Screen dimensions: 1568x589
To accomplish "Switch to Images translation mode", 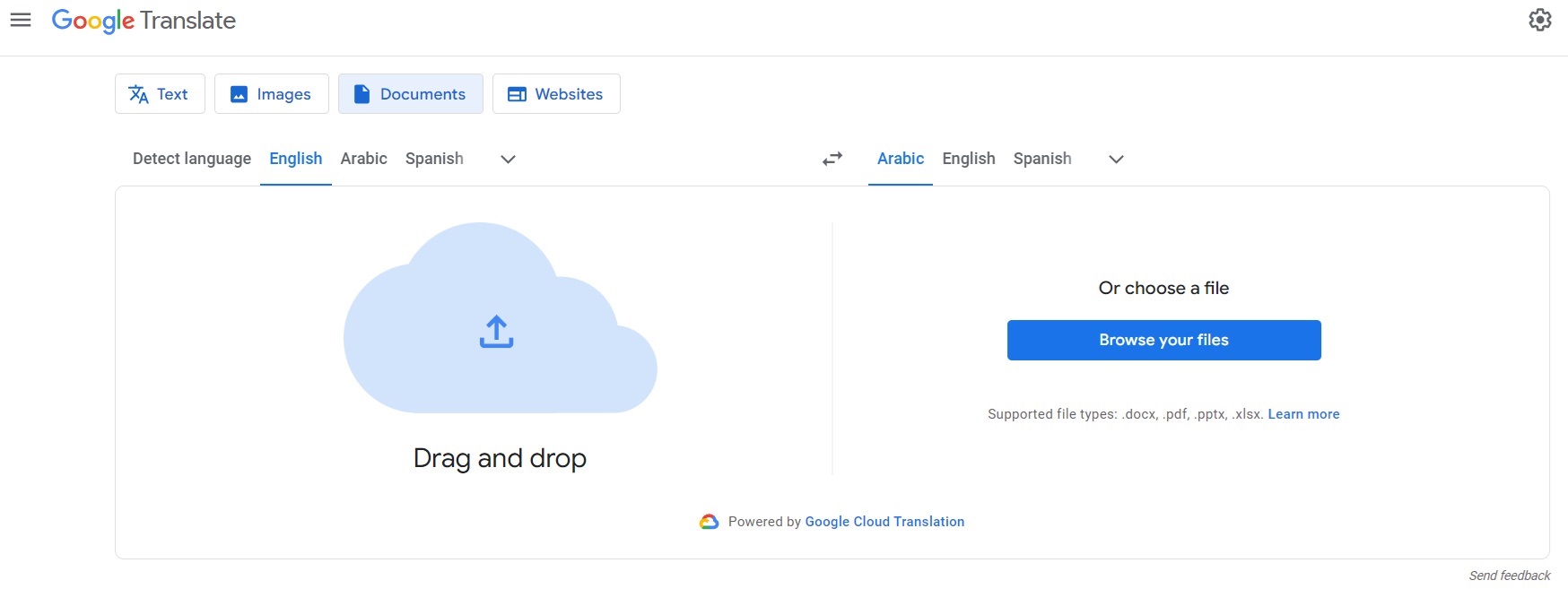I will coord(271,94).
